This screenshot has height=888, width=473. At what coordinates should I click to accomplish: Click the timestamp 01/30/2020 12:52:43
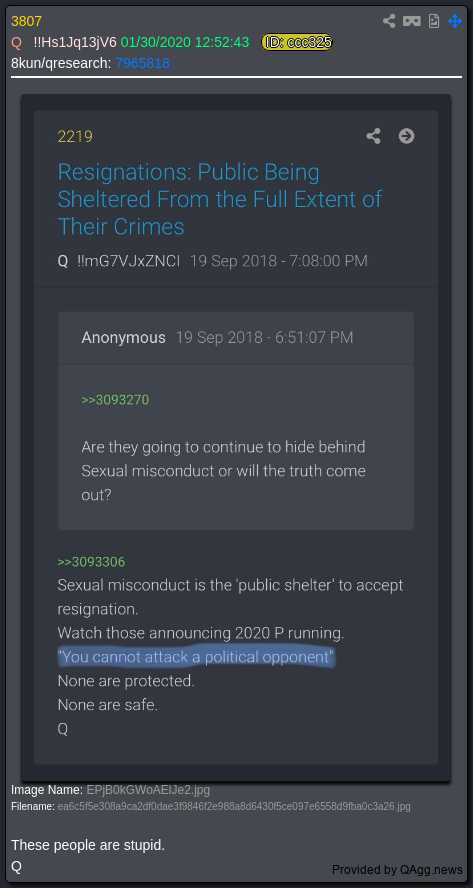pyautogui.click(x=185, y=42)
